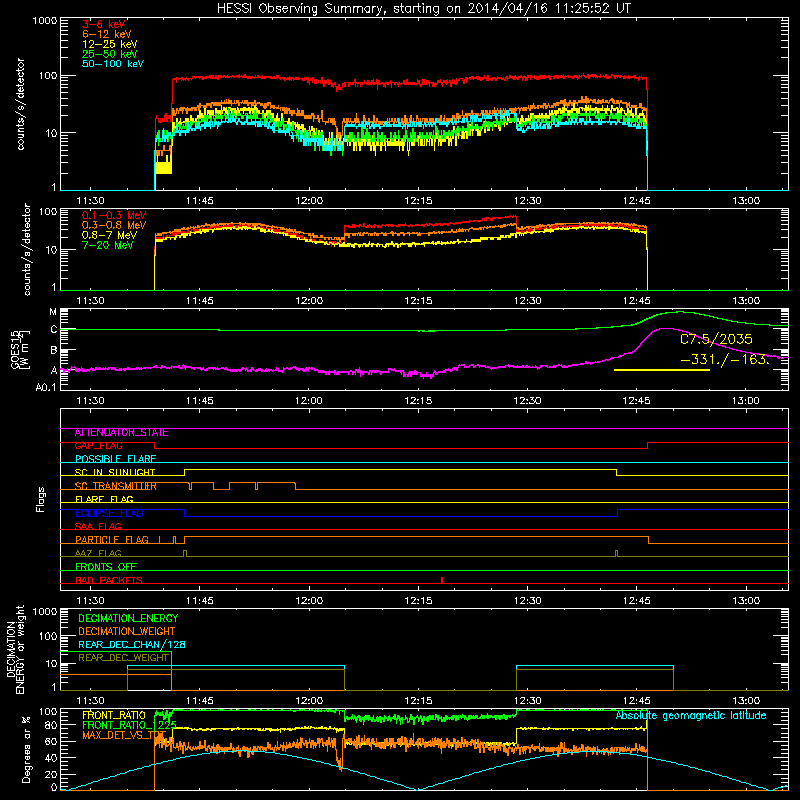Select the BAD_PACKETS flag label

(109, 581)
